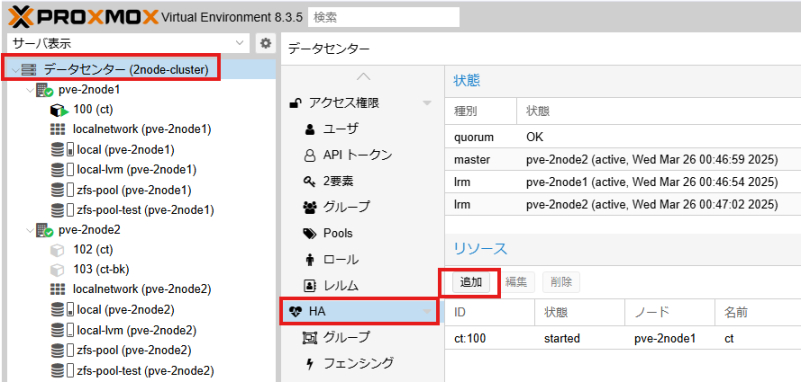Open the サーバ表示 view dropdown
The image size is (801, 382).
click(129, 43)
